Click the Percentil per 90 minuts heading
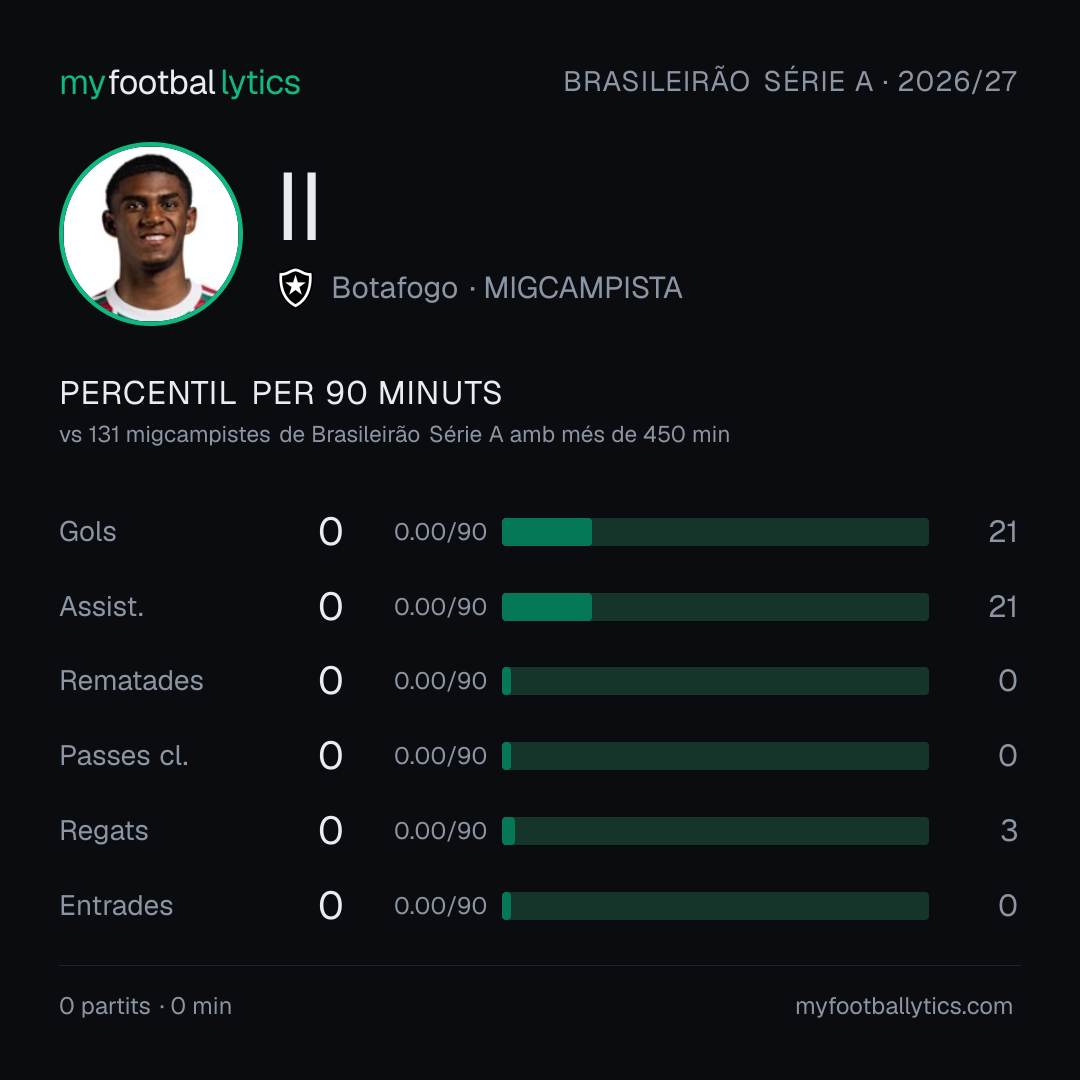The height and width of the screenshot is (1080, 1080). tap(280, 393)
